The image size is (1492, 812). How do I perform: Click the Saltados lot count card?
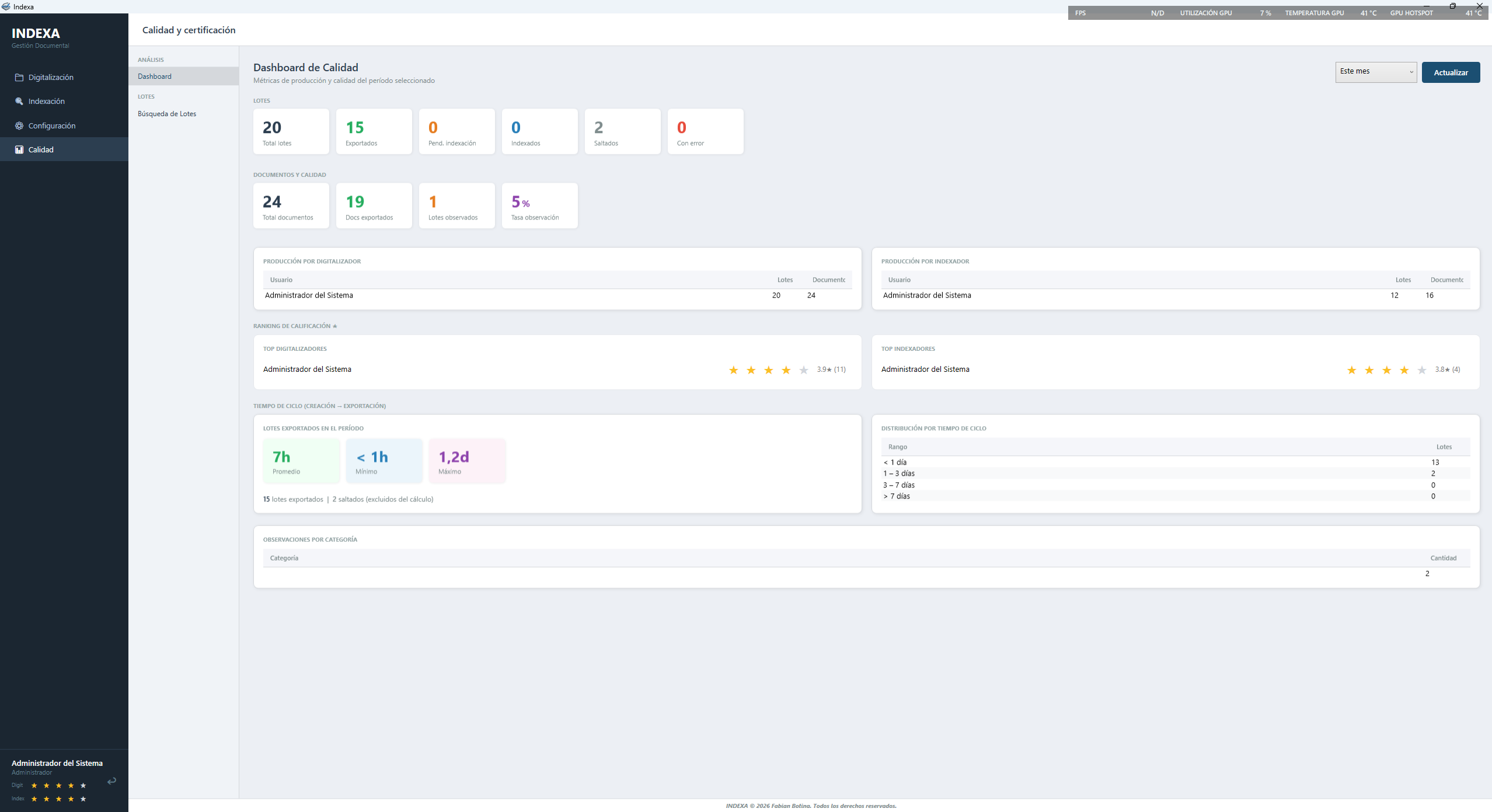click(622, 131)
